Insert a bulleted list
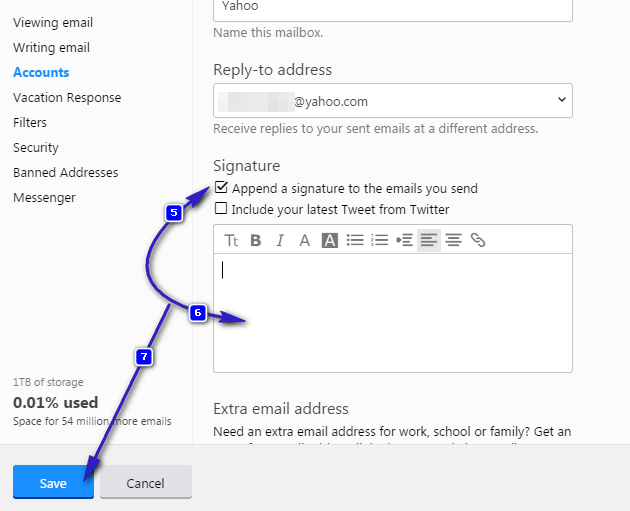Viewport: 630px width, 511px height. [355, 240]
